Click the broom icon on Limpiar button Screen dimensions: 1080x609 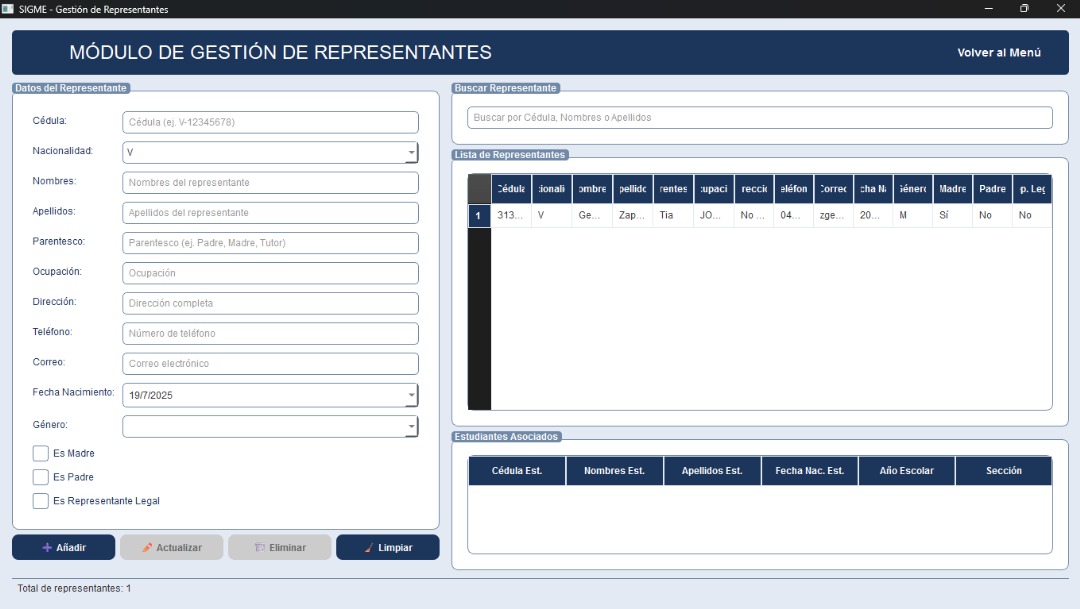[369, 548]
